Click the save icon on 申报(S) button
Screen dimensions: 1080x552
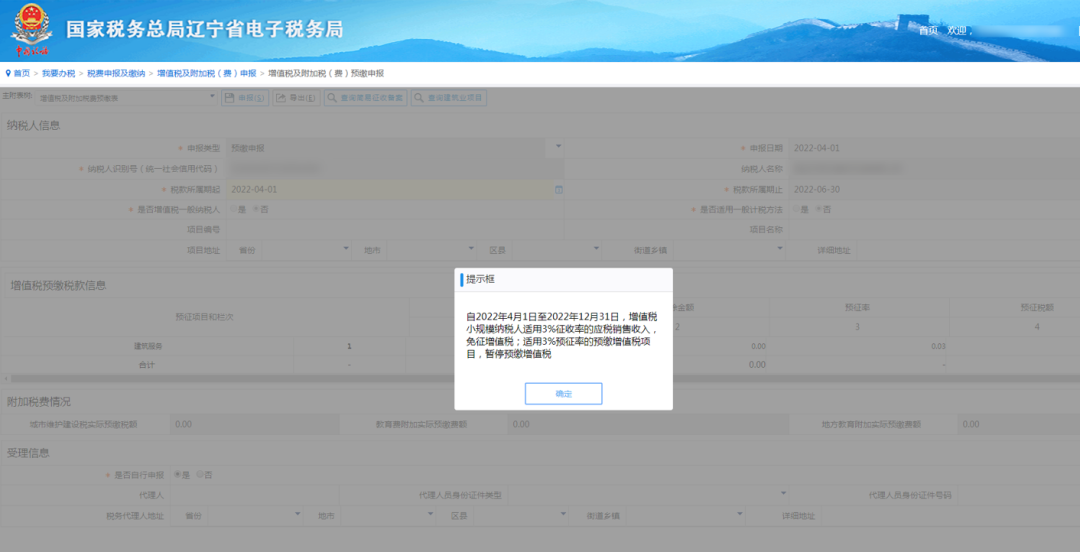point(229,99)
